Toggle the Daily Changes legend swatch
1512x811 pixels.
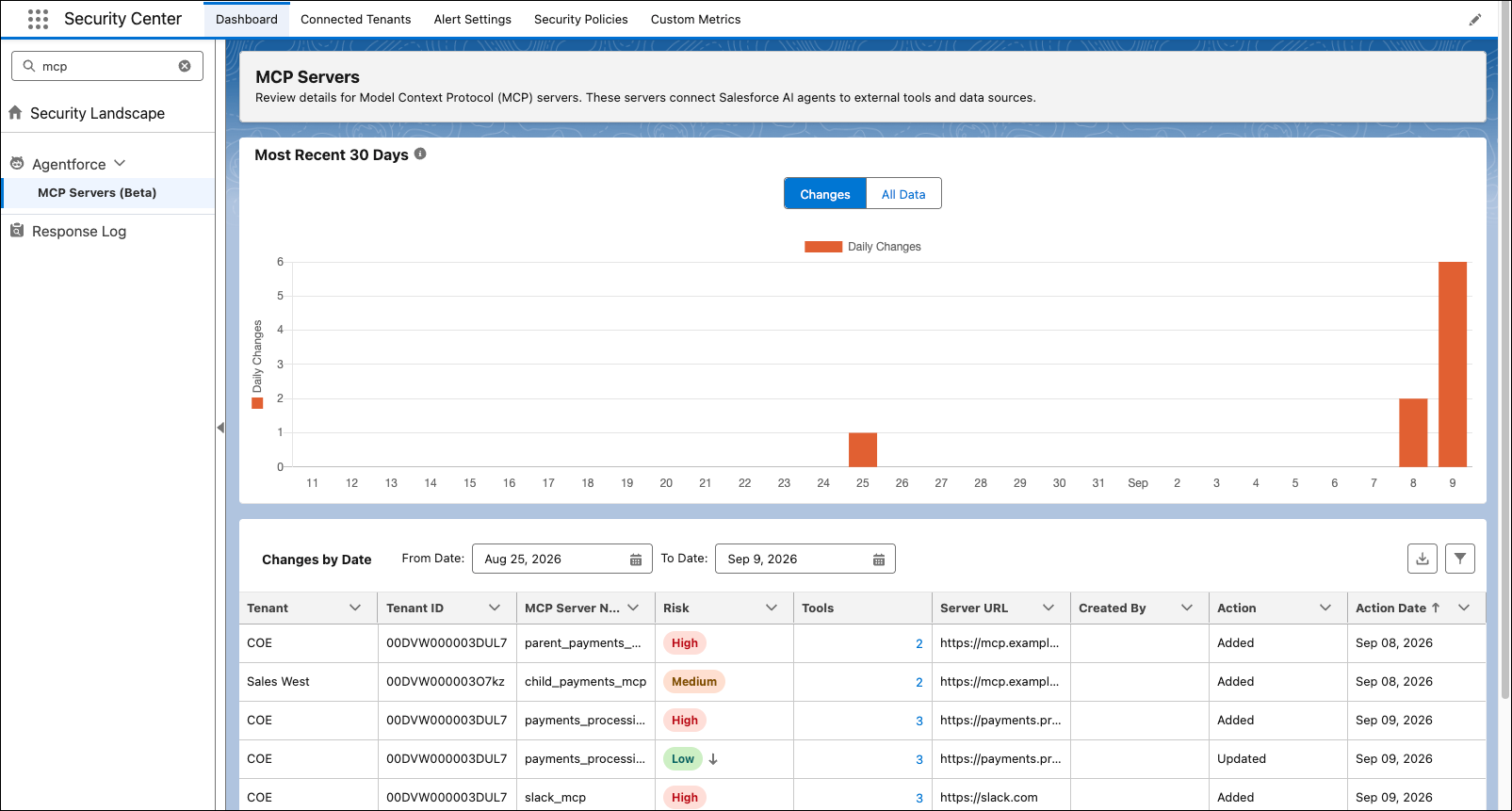point(823,247)
